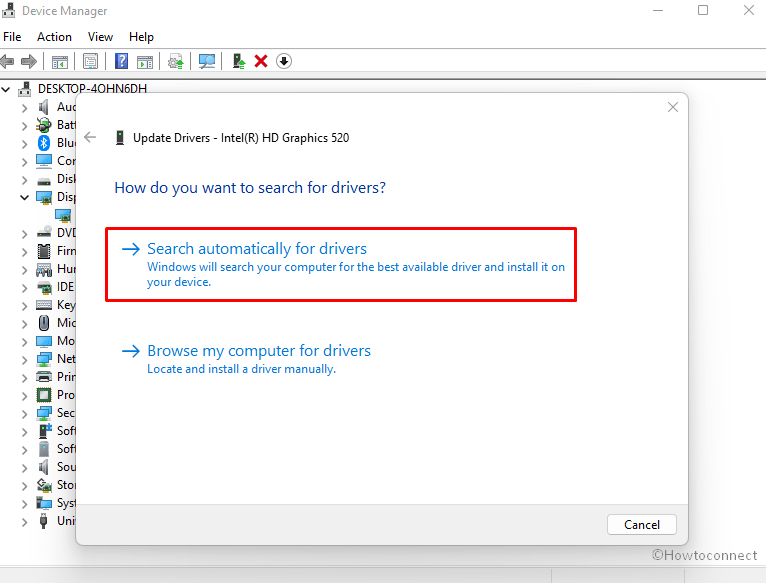Click the down-arrow Disable device toolbar icon
This screenshot has height=583, width=766.
[x=284, y=61]
